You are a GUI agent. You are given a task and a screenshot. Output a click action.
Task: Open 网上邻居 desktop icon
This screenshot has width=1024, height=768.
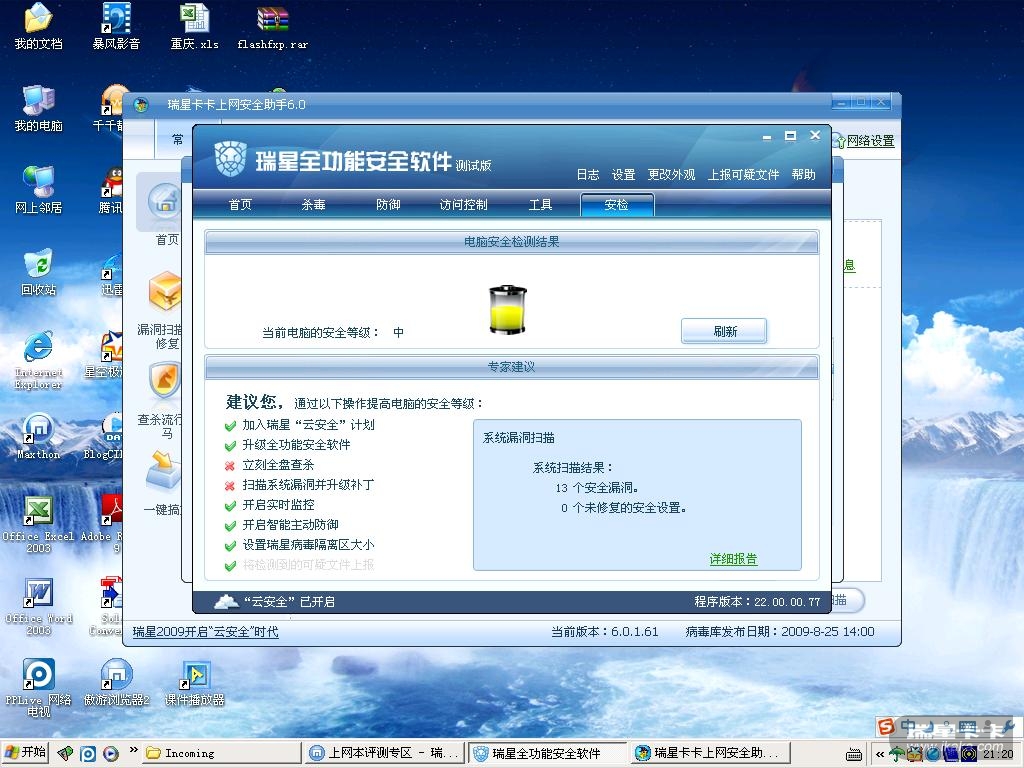[x=39, y=190]
